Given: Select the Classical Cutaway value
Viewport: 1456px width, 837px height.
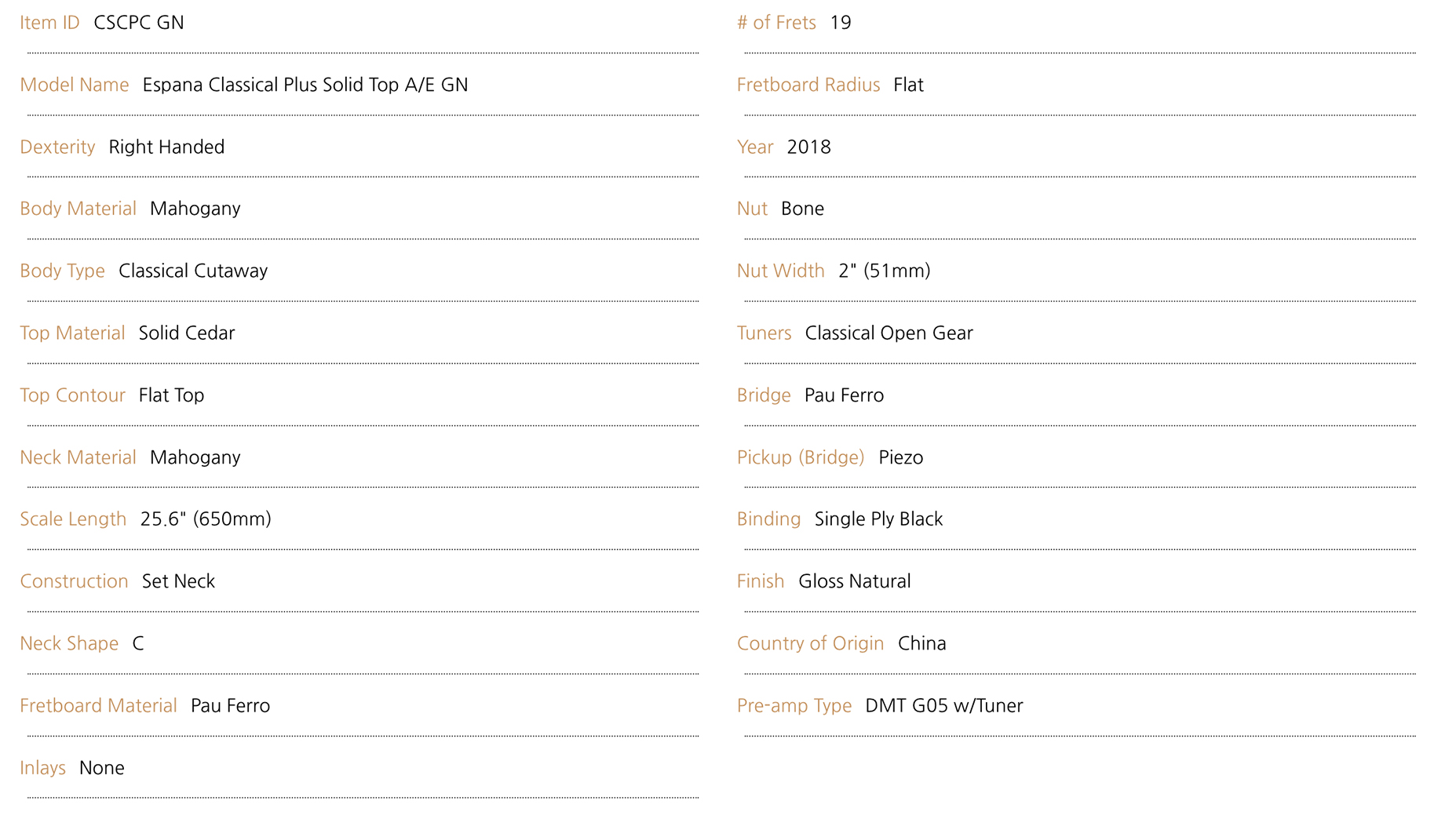Looking at the screenshot, I should point(193,271).
